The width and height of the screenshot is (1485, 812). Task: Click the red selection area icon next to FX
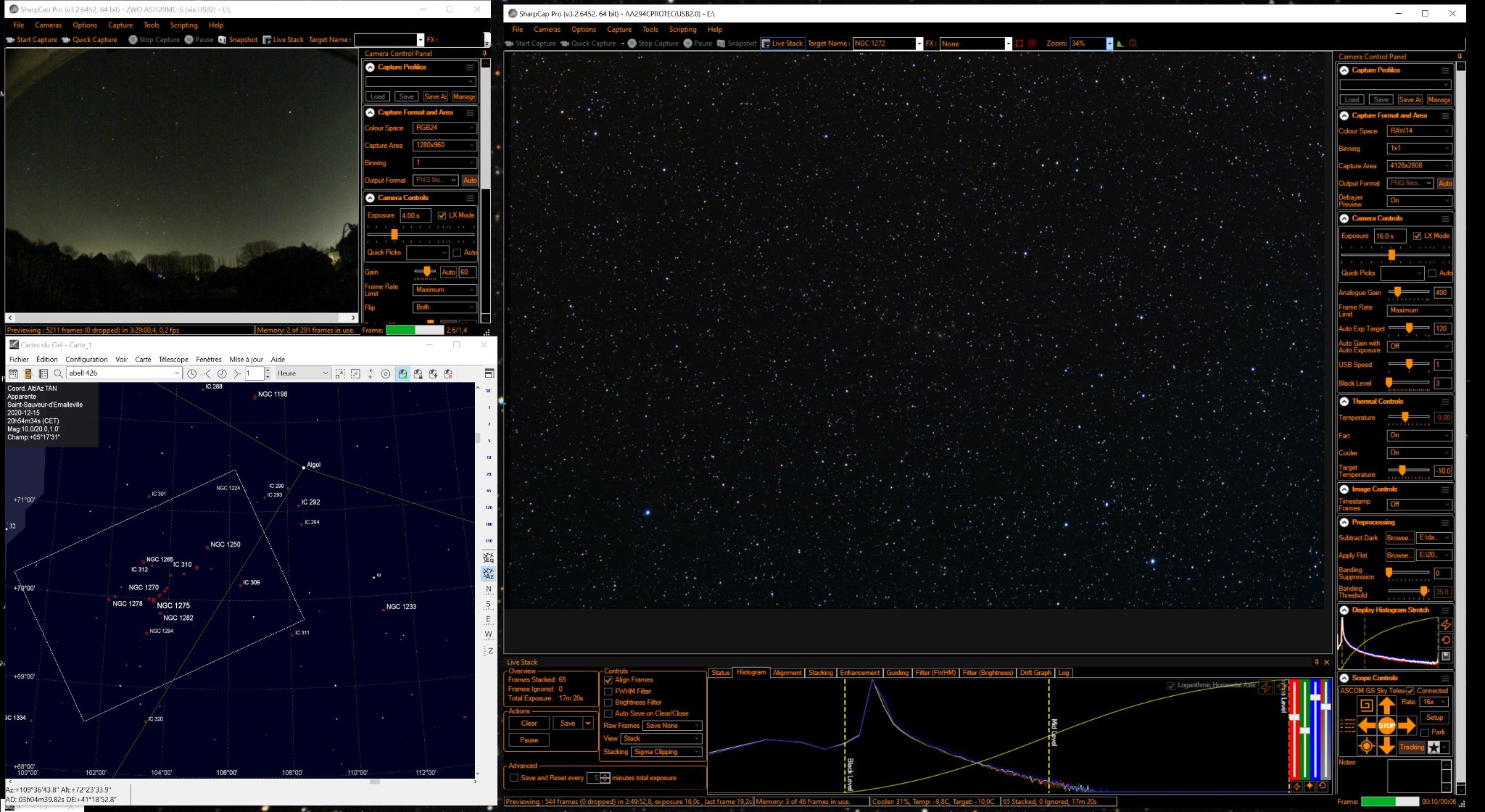point(1019,43)
